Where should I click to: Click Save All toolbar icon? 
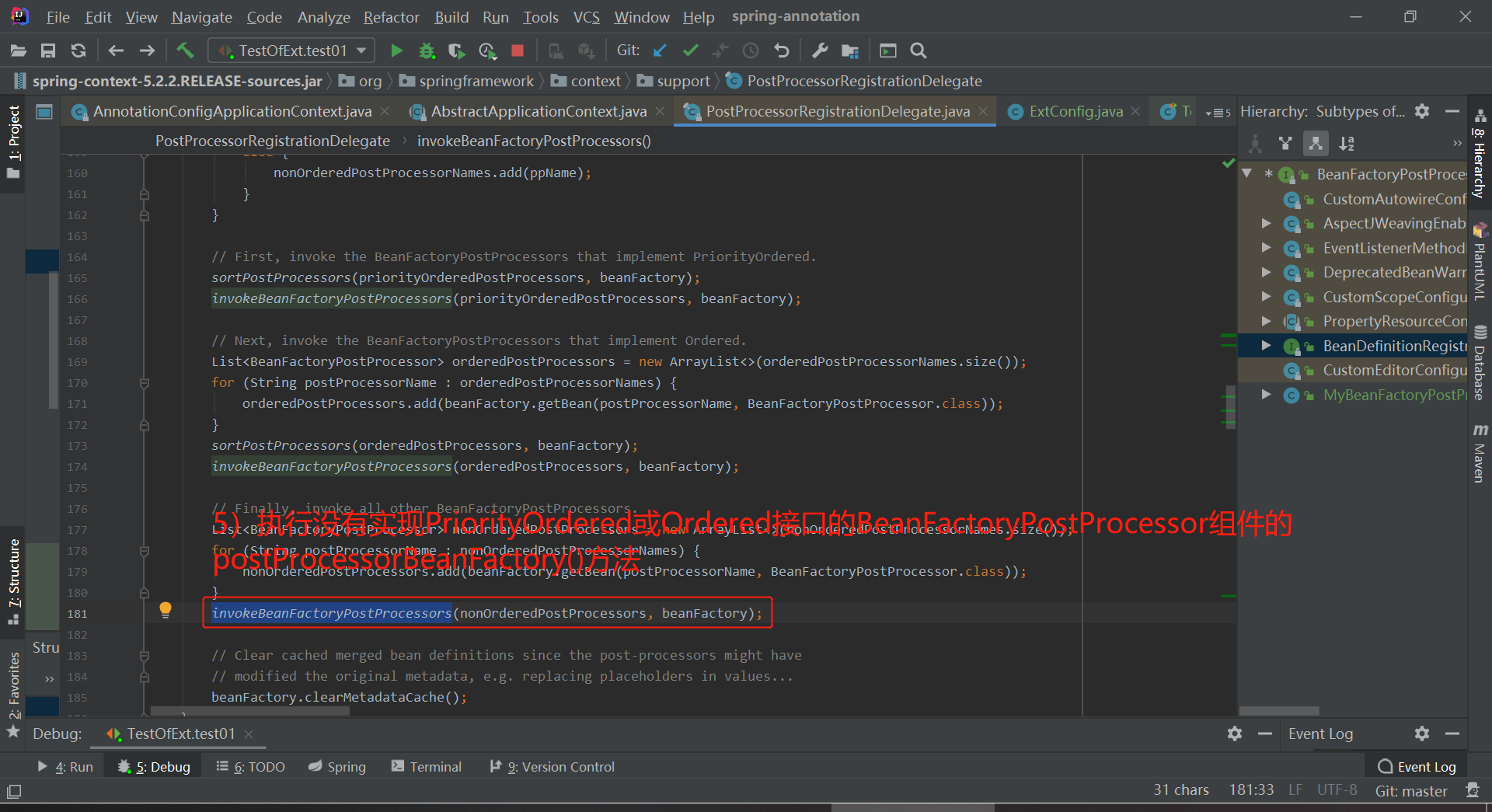point(48,51)
